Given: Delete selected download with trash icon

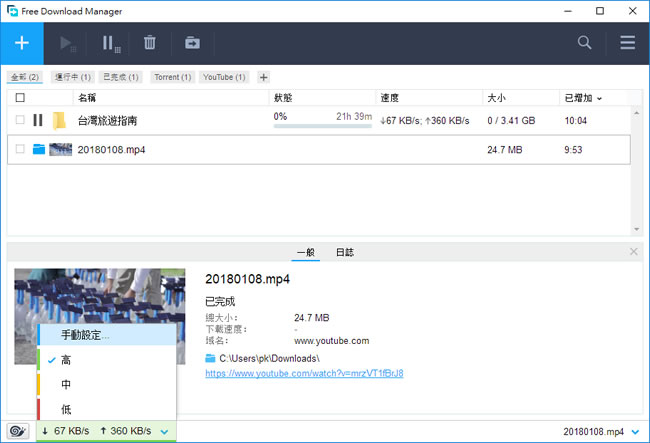Looking at the screenshot, I should pos(150,43).
